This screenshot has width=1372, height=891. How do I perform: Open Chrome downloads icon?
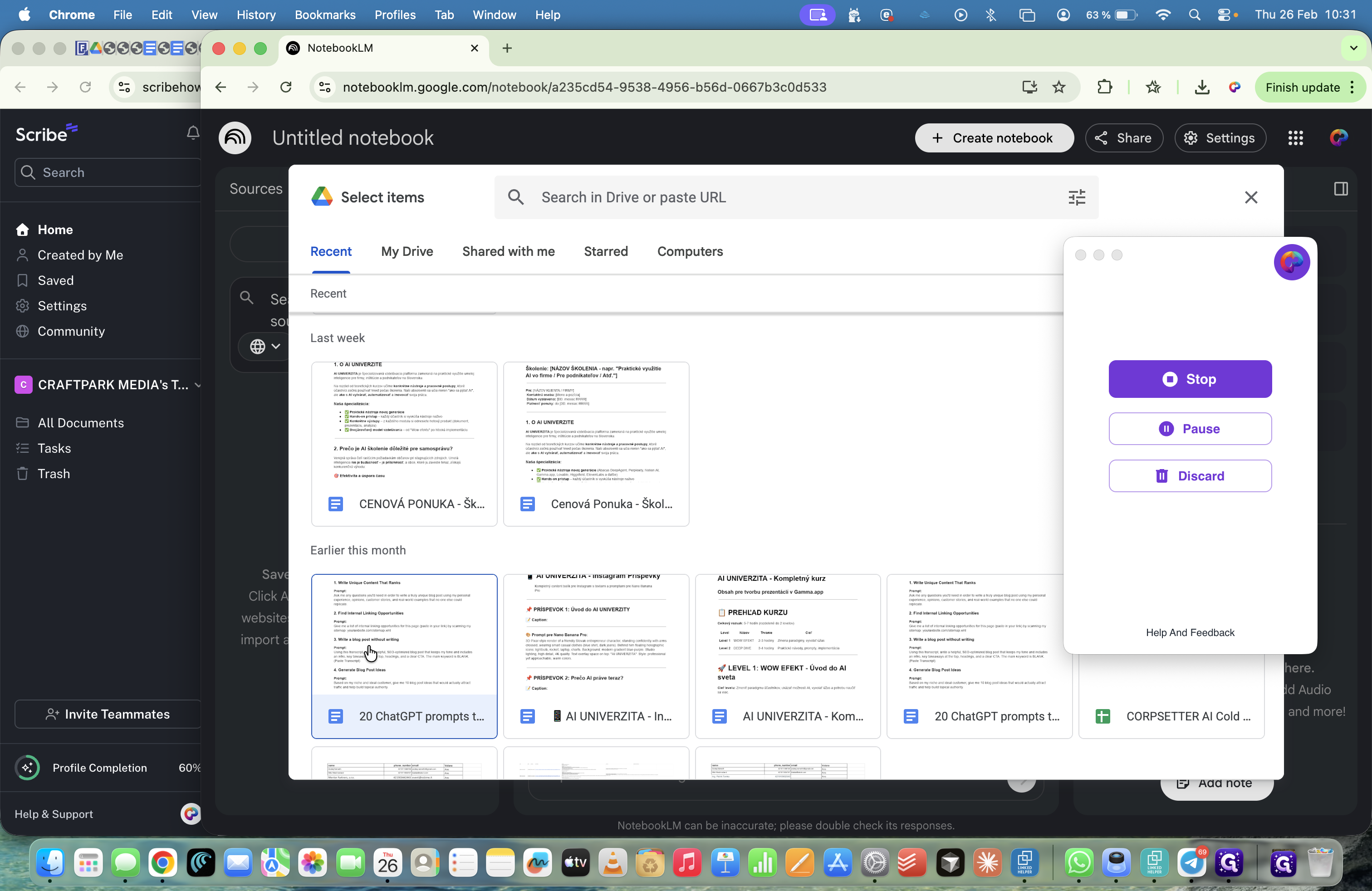[1201, 87]
